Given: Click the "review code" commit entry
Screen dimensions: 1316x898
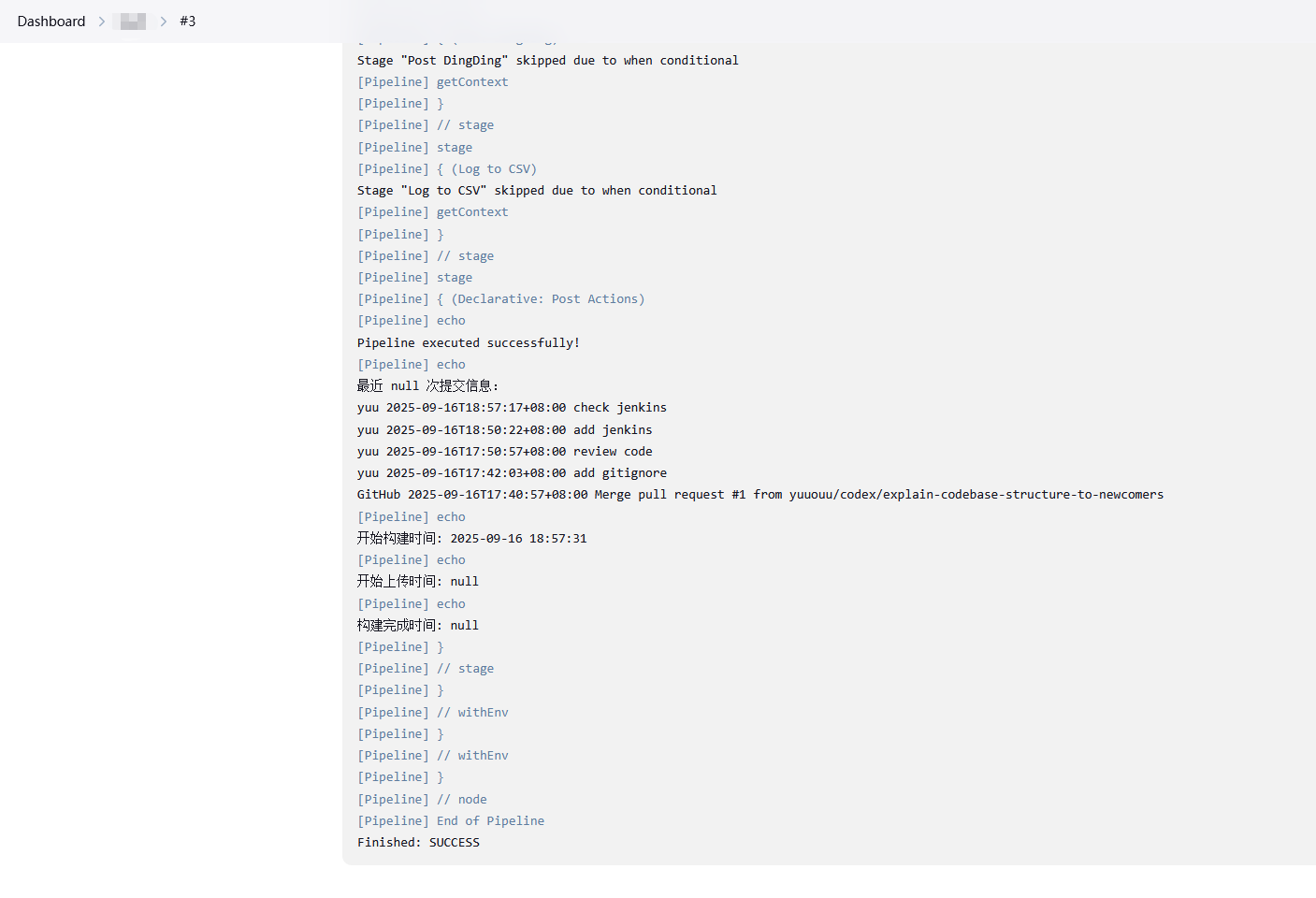Looking at the screenshot, I should (x=504, y=452).
